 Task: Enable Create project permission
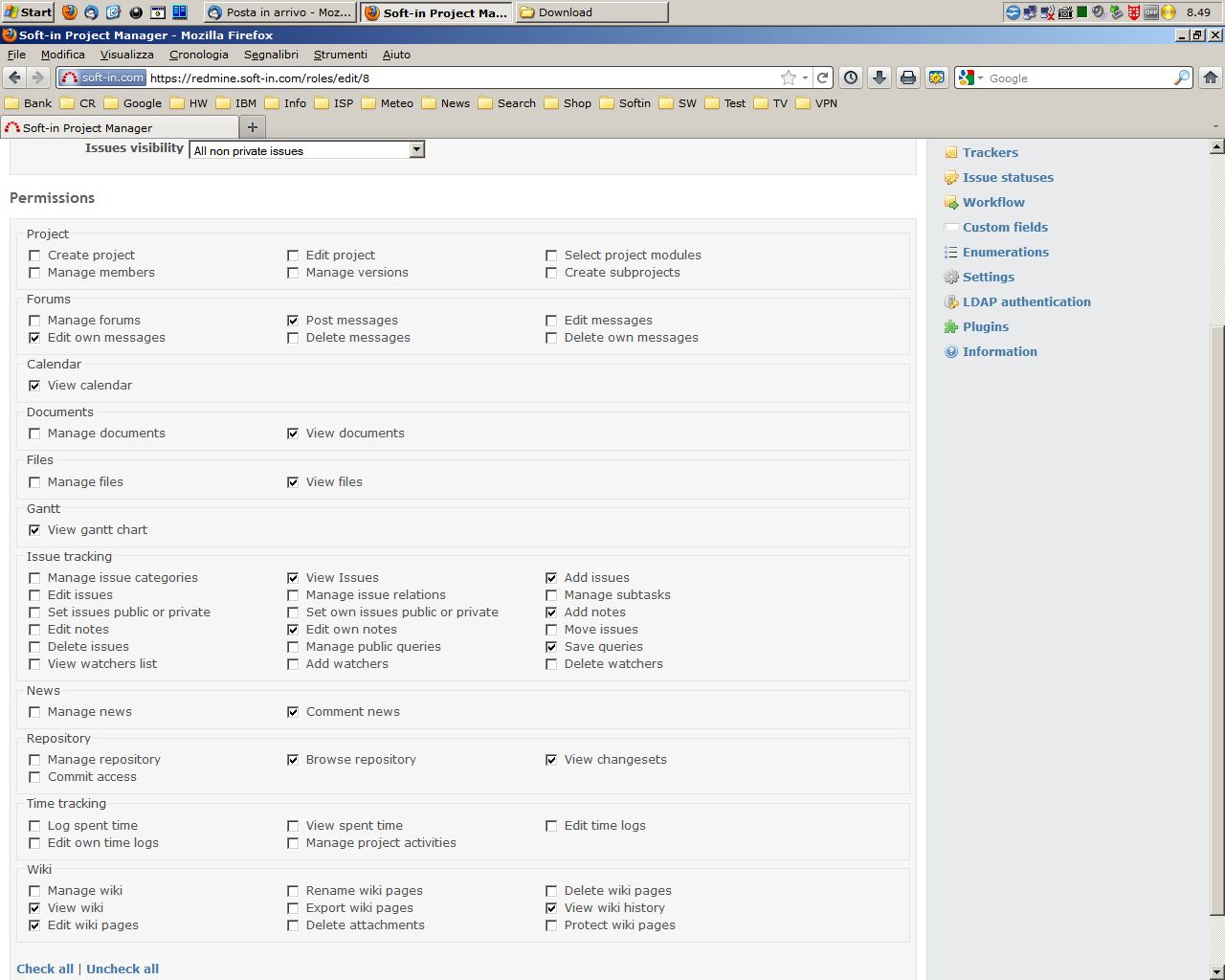[34, 256]
